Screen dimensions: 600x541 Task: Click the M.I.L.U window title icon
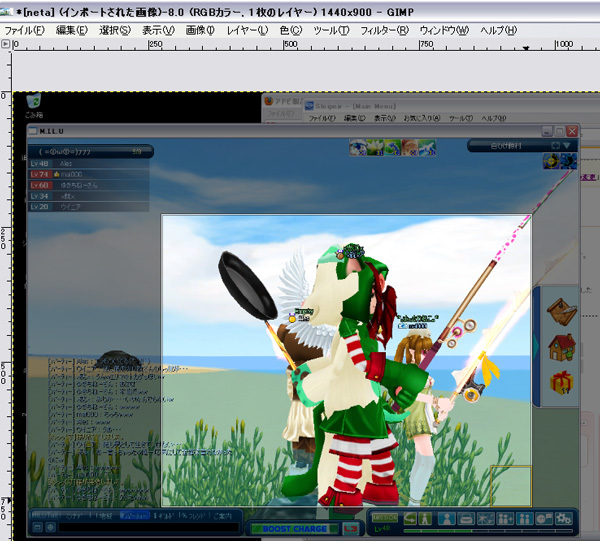click(x=33, y=131)
